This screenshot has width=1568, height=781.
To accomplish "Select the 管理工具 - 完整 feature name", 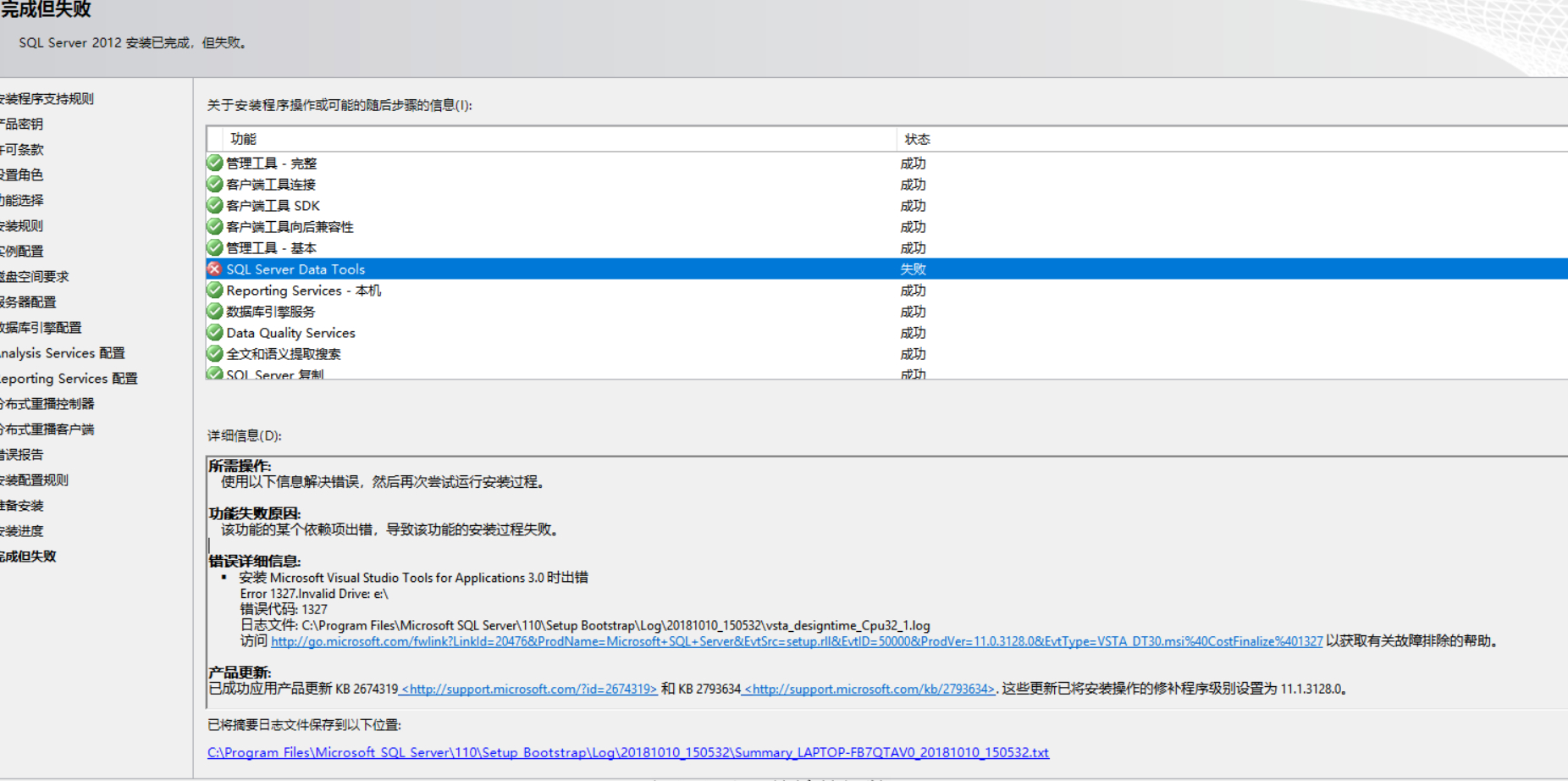I will point(271,163).
